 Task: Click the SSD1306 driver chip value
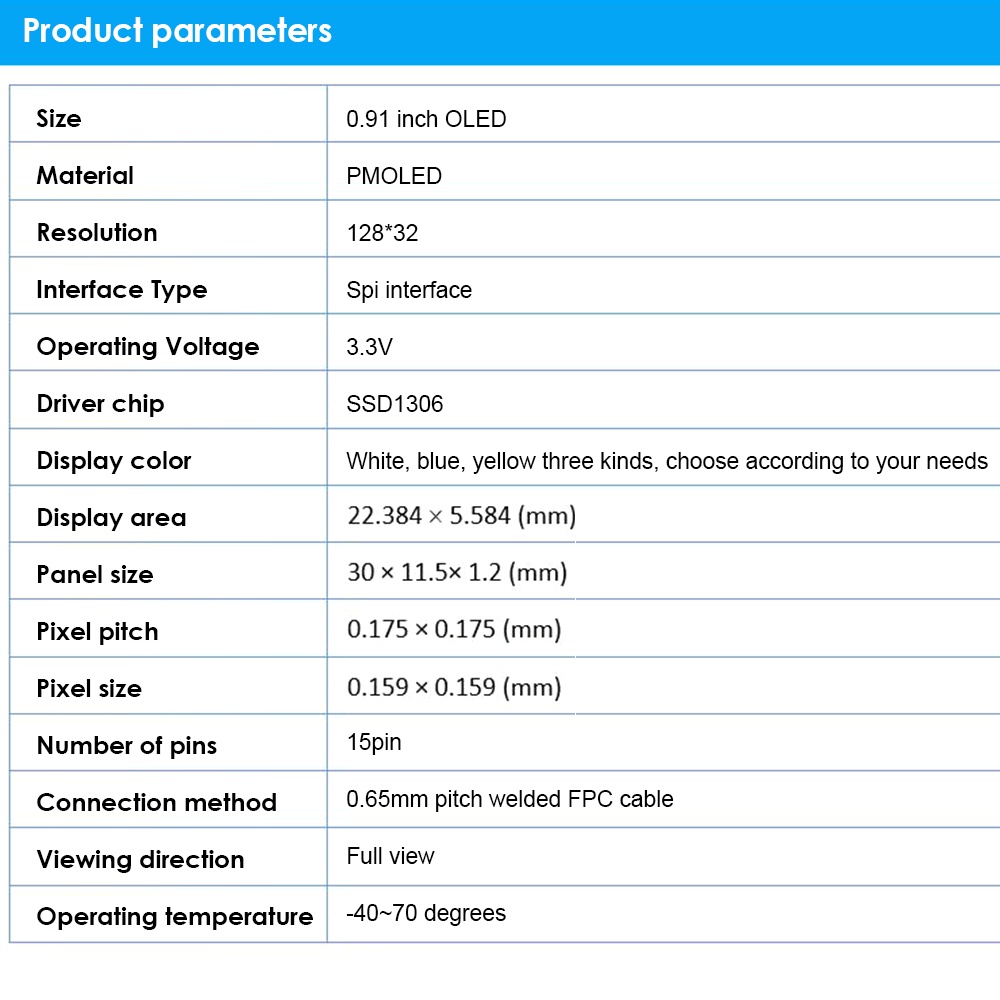coord(395,404)
